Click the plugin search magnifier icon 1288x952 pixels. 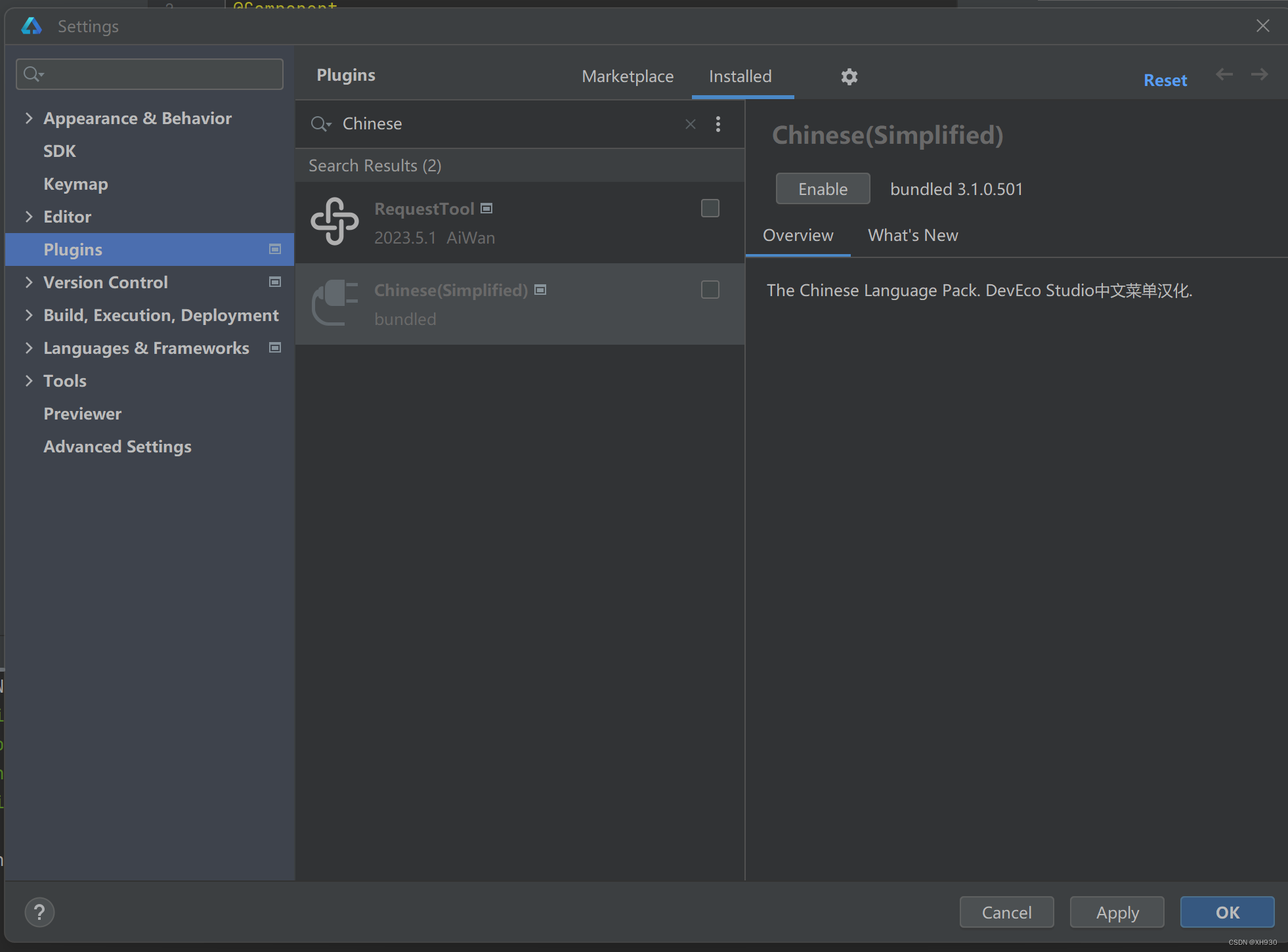coord(320,124)
